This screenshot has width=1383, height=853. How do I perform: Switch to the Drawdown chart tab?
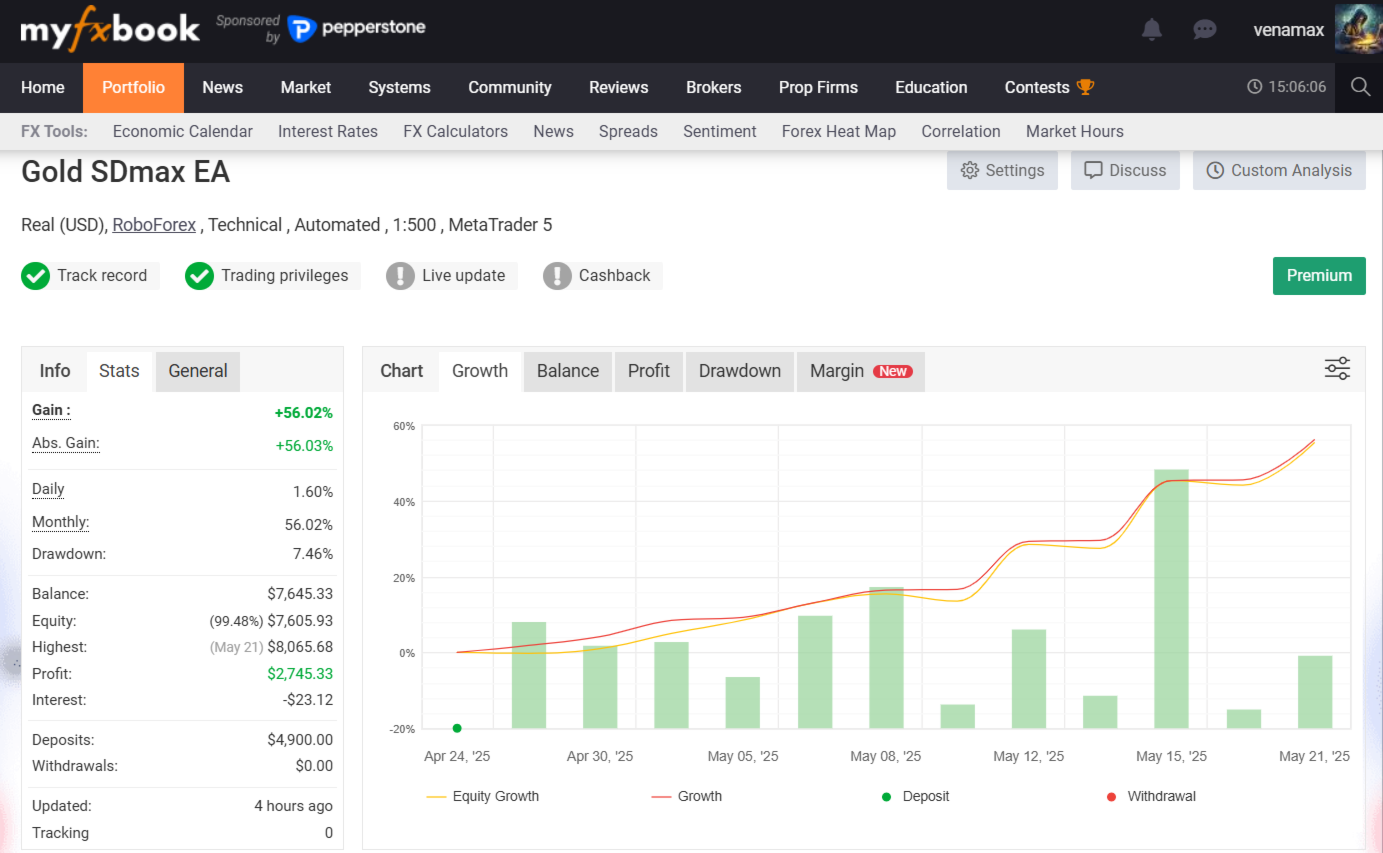(740, 371)
